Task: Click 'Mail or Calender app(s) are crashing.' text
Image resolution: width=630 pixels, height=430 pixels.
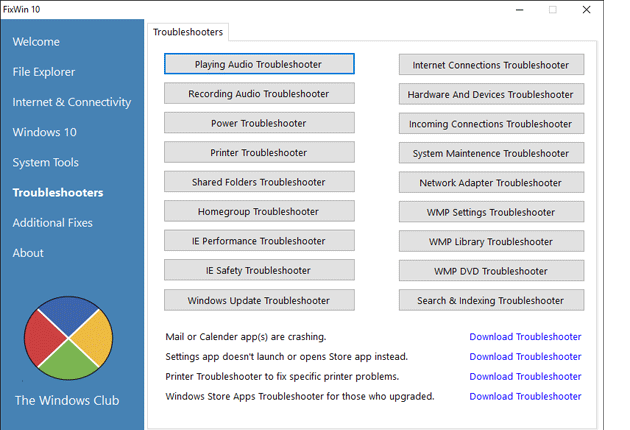Action: click(x=246, y=337)
